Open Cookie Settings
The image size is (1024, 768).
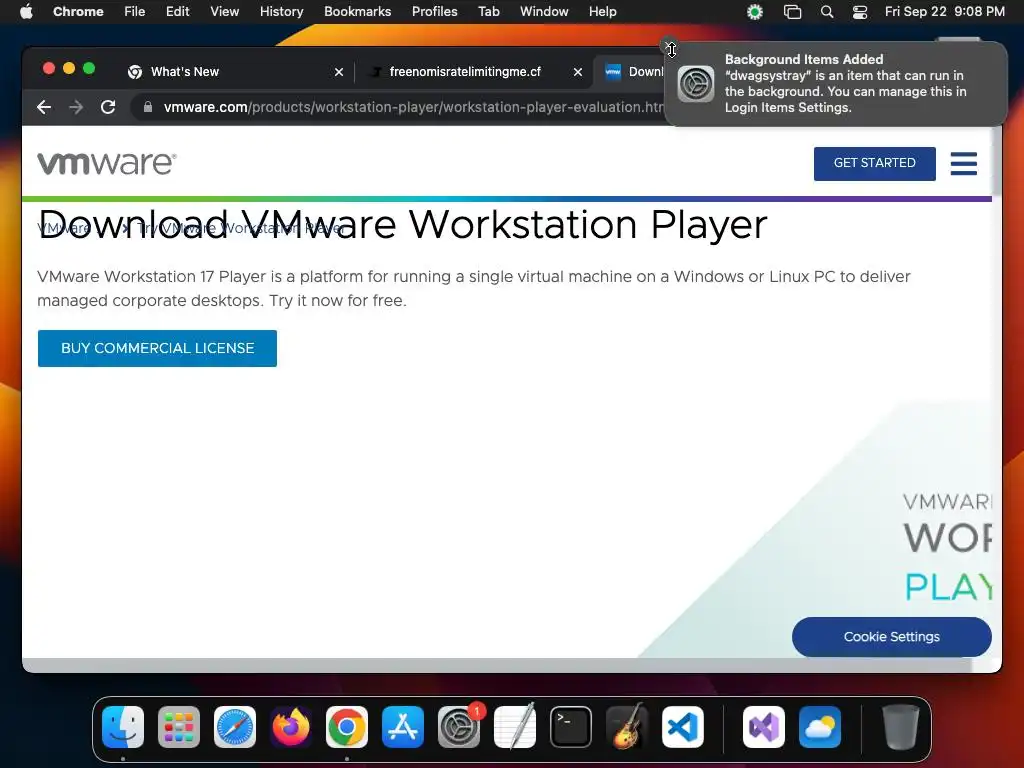coord(892,637)
